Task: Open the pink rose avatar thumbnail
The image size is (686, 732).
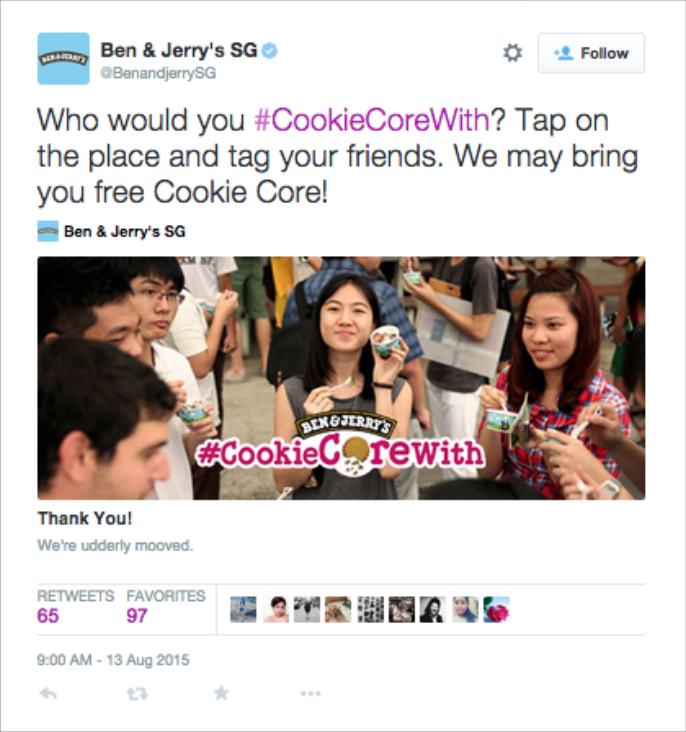Action: 496,609
